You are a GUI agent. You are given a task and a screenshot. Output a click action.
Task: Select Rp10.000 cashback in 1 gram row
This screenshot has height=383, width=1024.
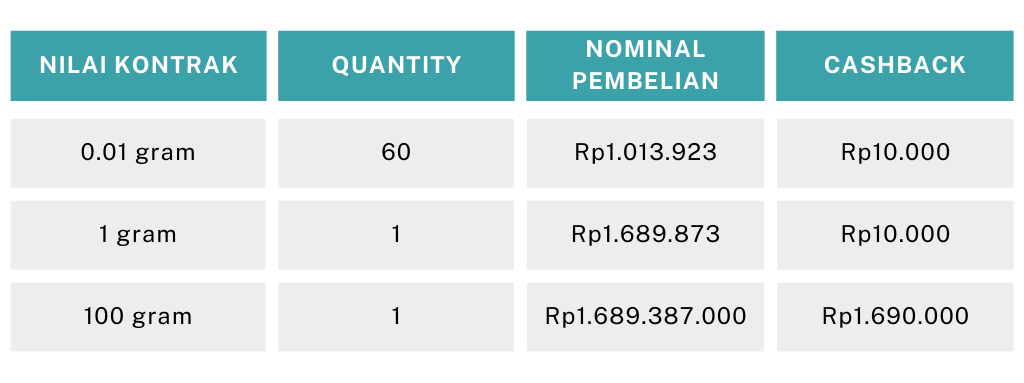(895, 235)
